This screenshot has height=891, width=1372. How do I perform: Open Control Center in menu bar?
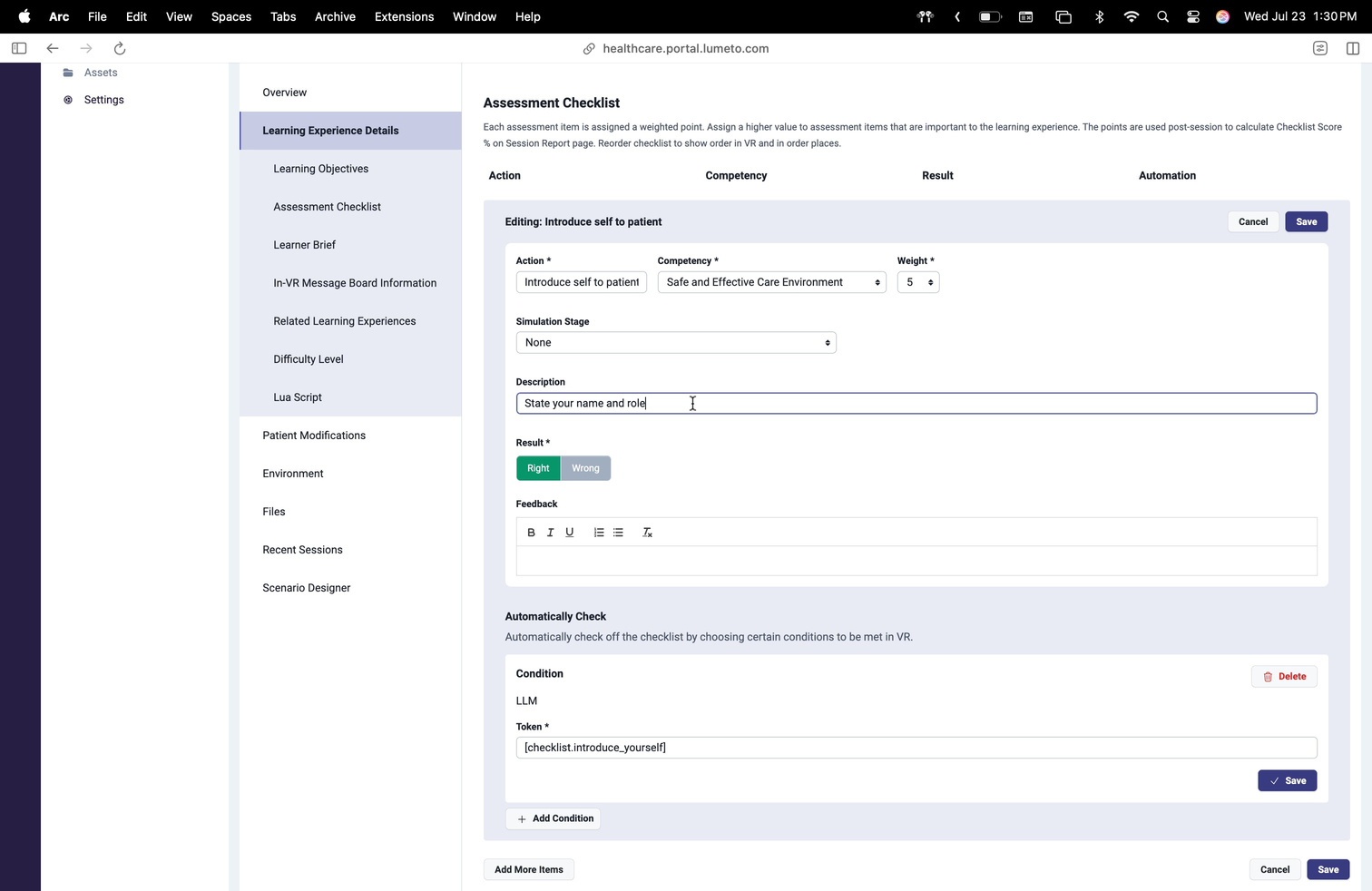click(x=1193, y=16)
